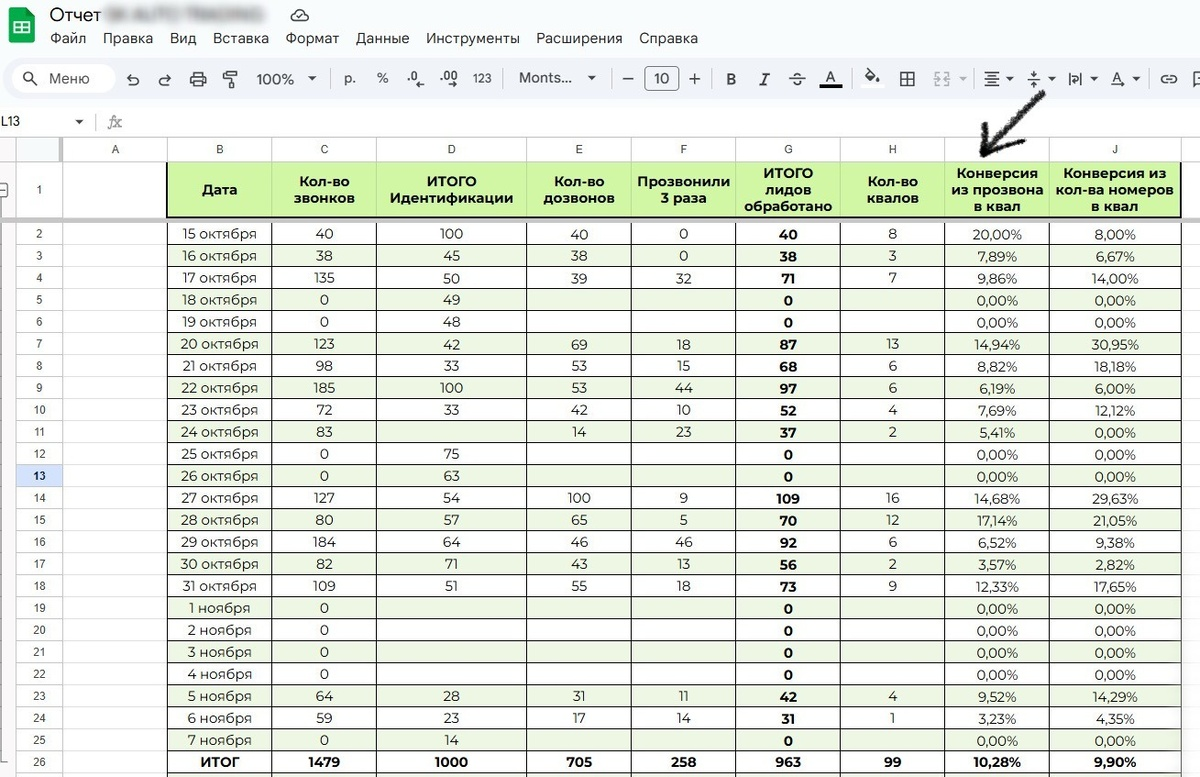The width and height of the screenshot is (1200, 777).
Task: Select header cell 'Кол-во звонков'
Action: pyautogui.click(x=324, y=190)
